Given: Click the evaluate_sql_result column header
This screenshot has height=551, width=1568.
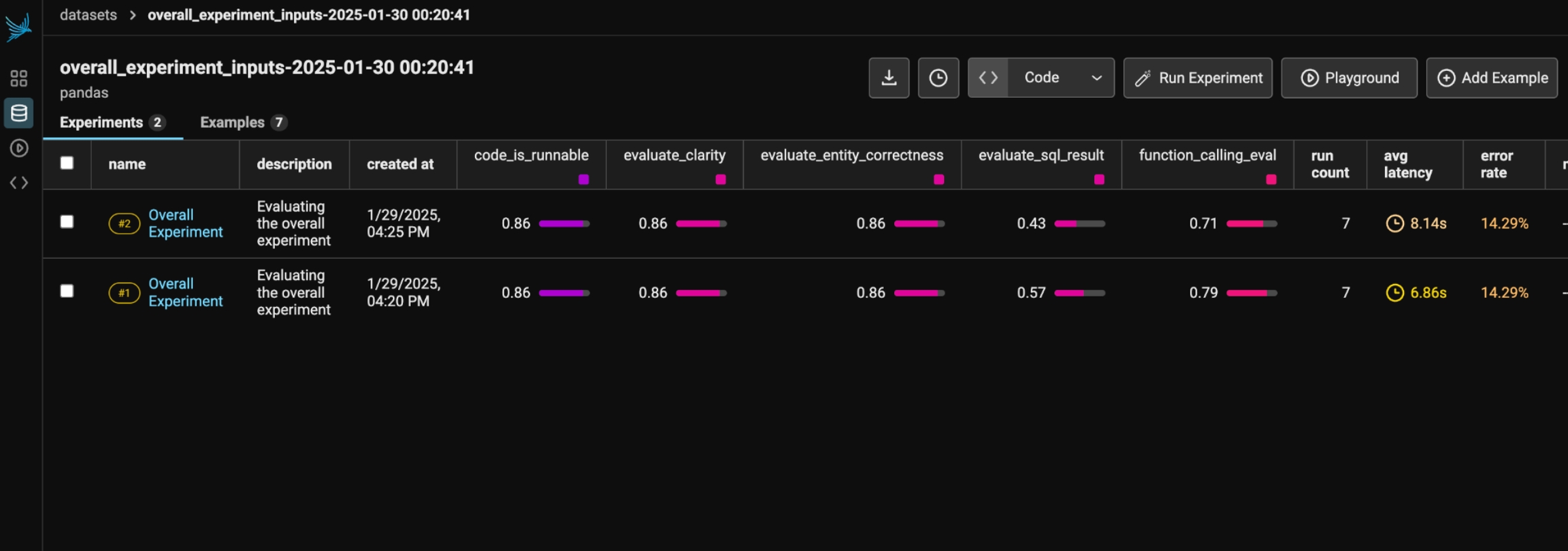Looking at the screenshot, I should click(1041, 155).
